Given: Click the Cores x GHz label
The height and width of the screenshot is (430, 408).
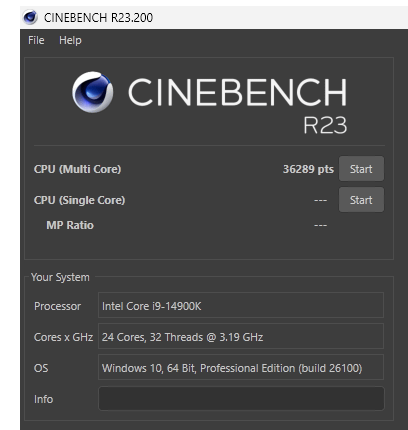Looking at the screenshot, I should [63, 337].
